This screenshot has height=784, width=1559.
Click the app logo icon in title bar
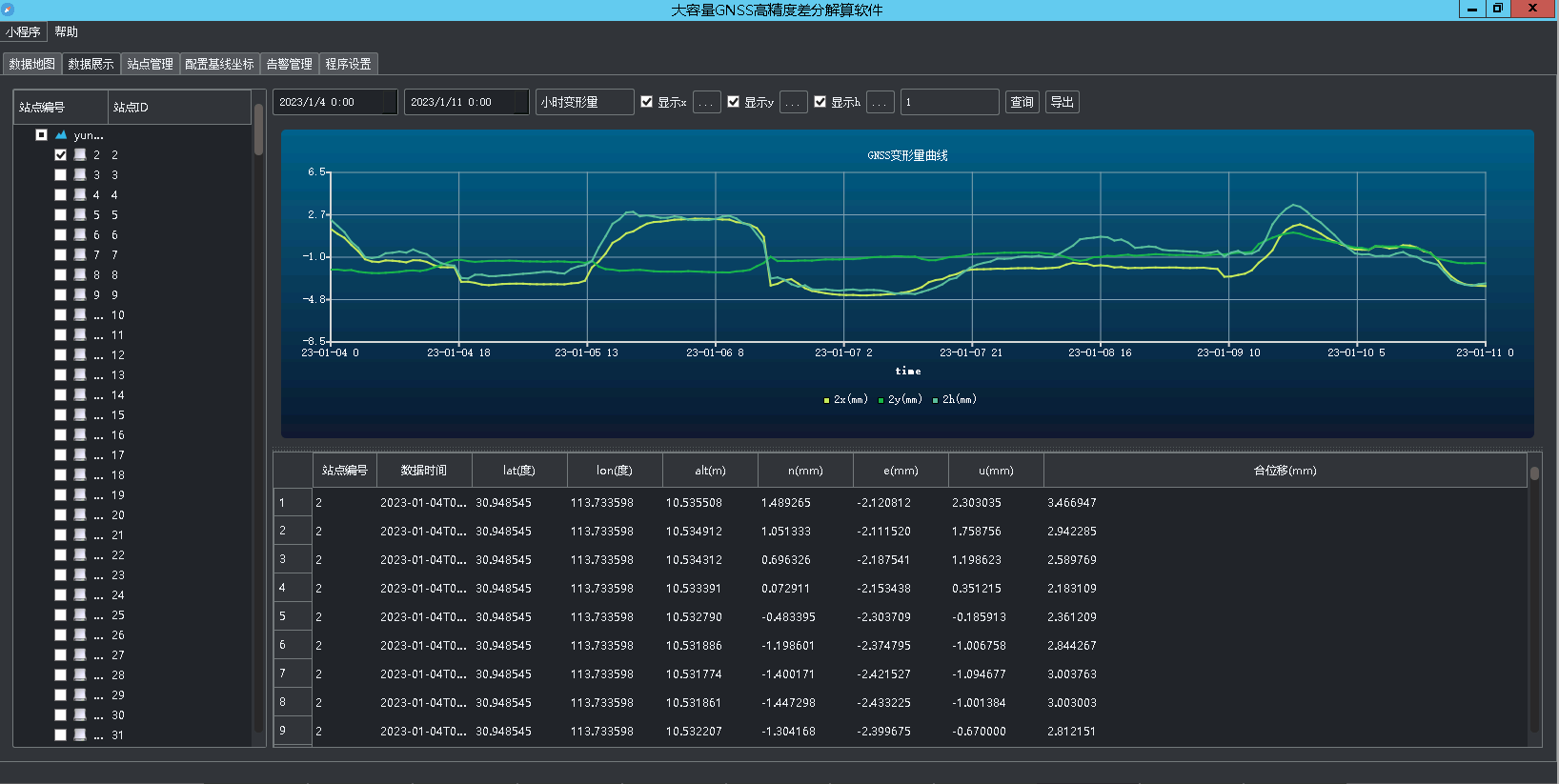[8, 10]
